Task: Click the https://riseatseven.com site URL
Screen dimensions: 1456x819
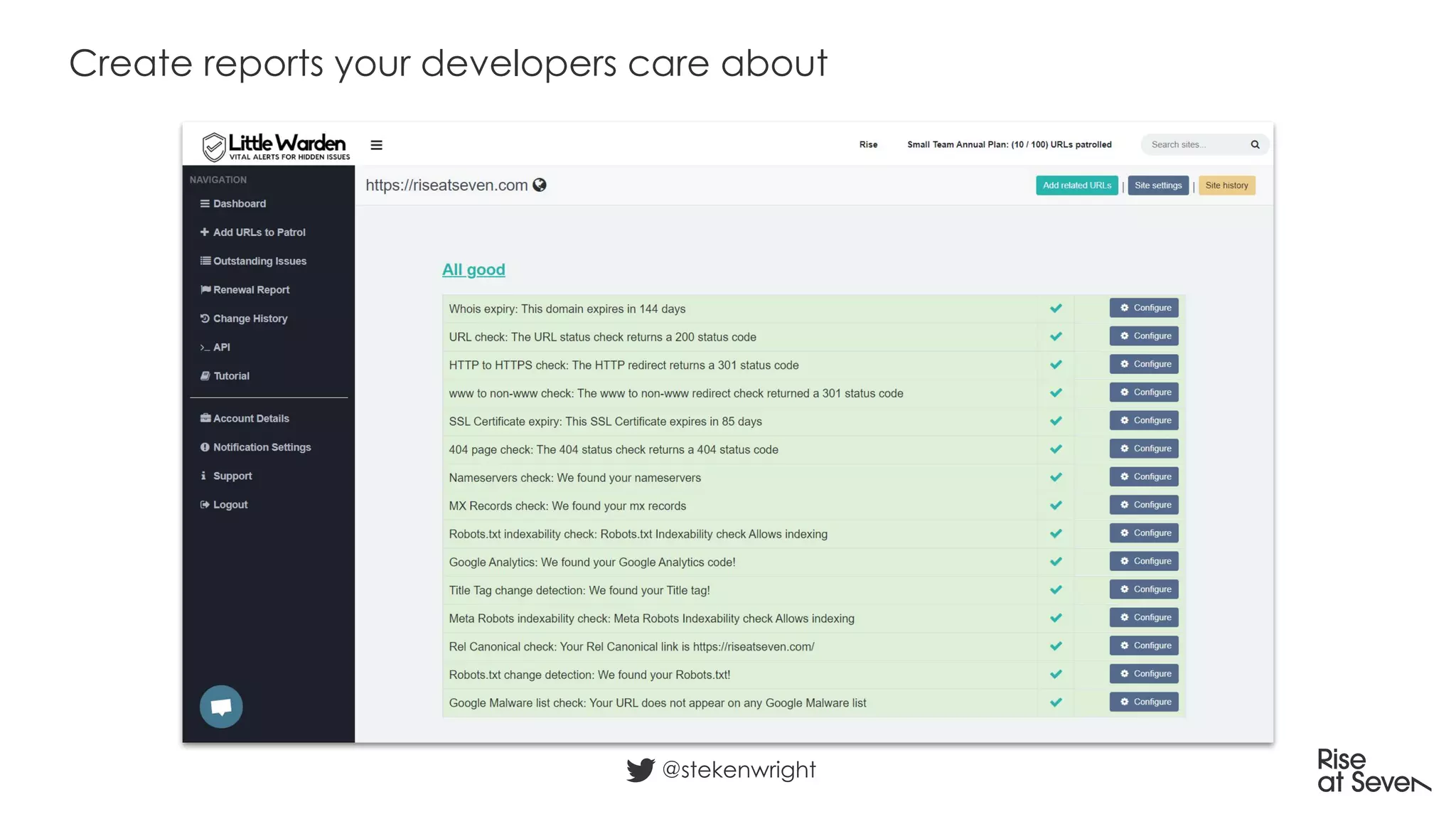Action: pyautogui.click(x=446, y=185)
